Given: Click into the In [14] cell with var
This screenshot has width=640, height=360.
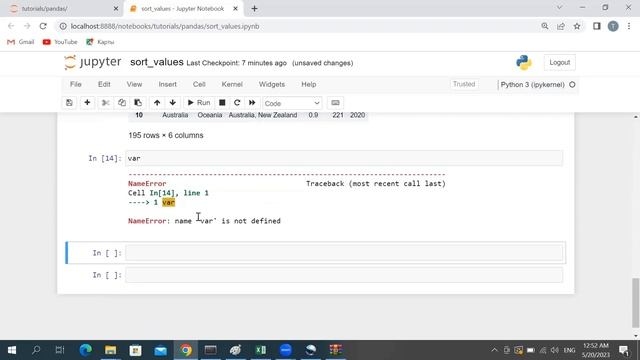Looking at the screenshot, I should point(344,158).
